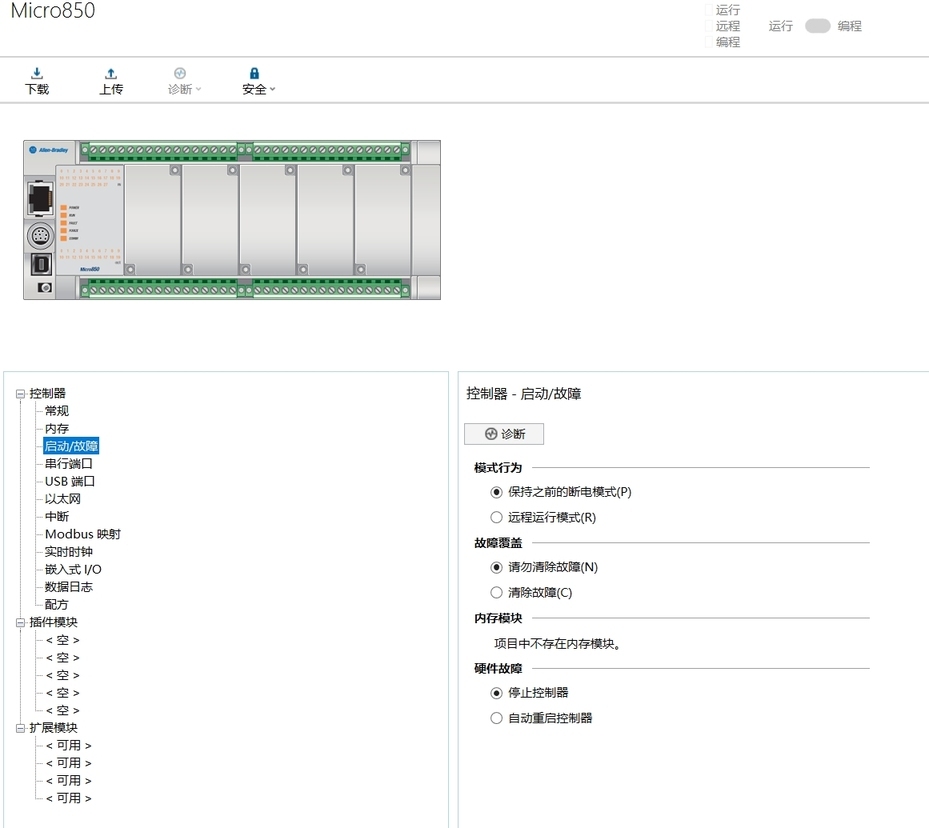Click the Ethernet port on the controller image

point(40,198)
